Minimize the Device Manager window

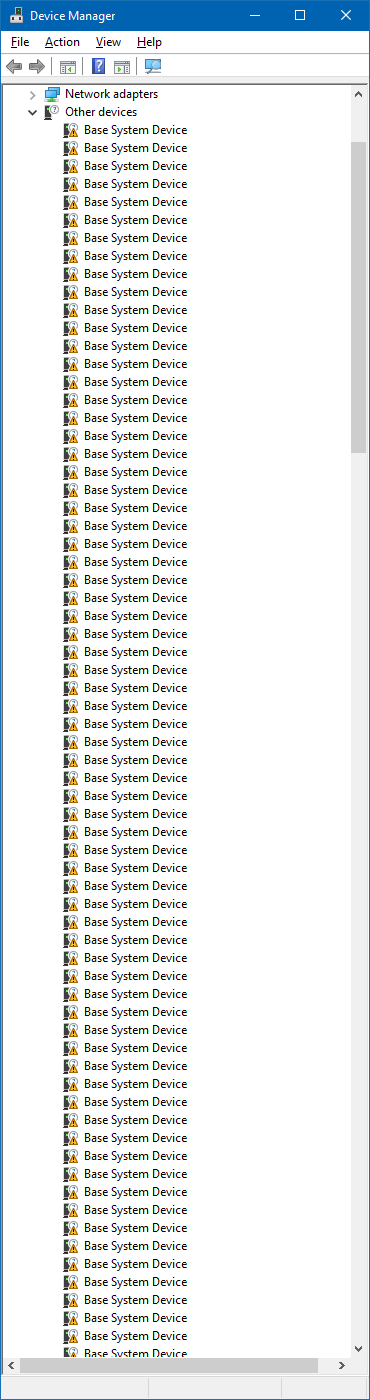pos(255,16)
